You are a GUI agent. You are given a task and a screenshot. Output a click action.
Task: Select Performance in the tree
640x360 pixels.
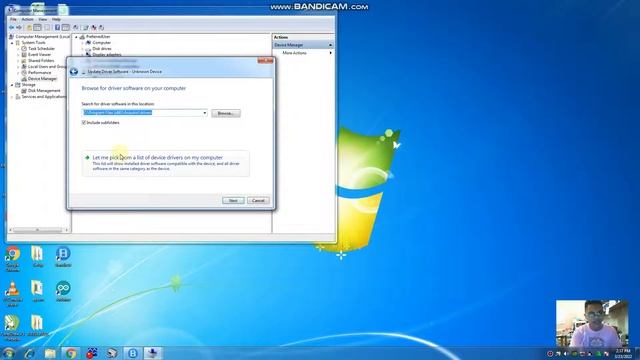click(x=40, y=72)
